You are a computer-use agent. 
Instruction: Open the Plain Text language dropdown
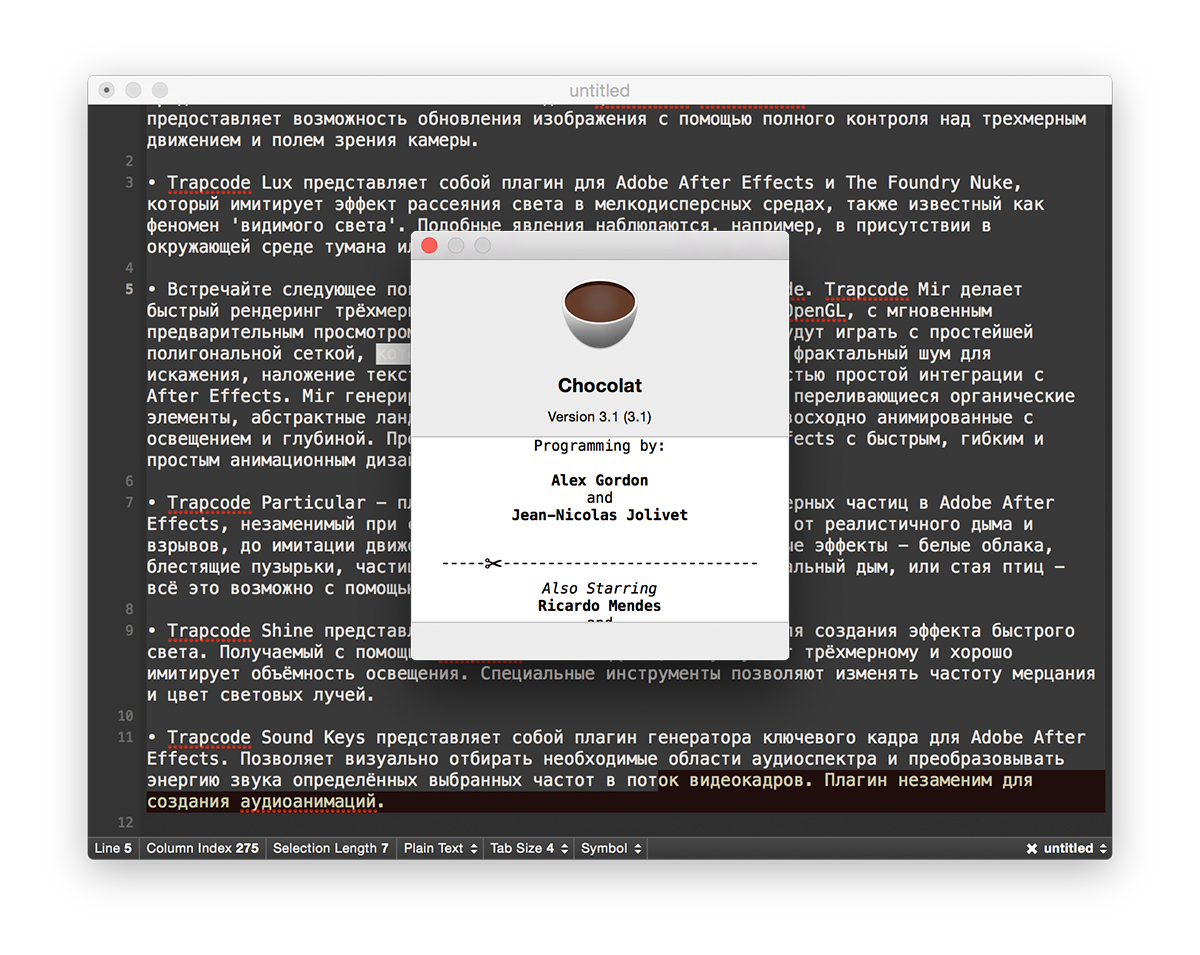[440, 848]
